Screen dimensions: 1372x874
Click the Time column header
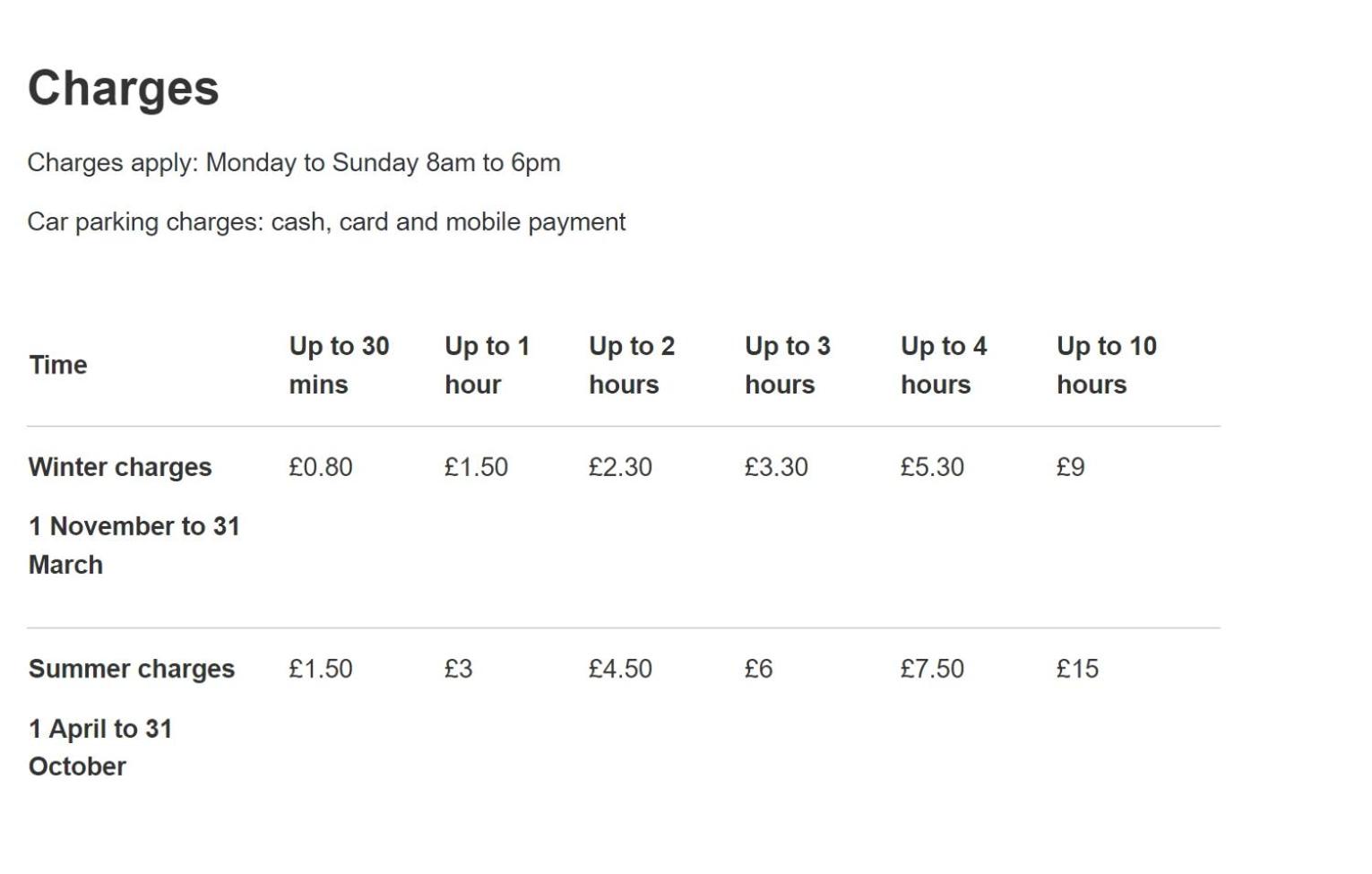coord(58,365)
